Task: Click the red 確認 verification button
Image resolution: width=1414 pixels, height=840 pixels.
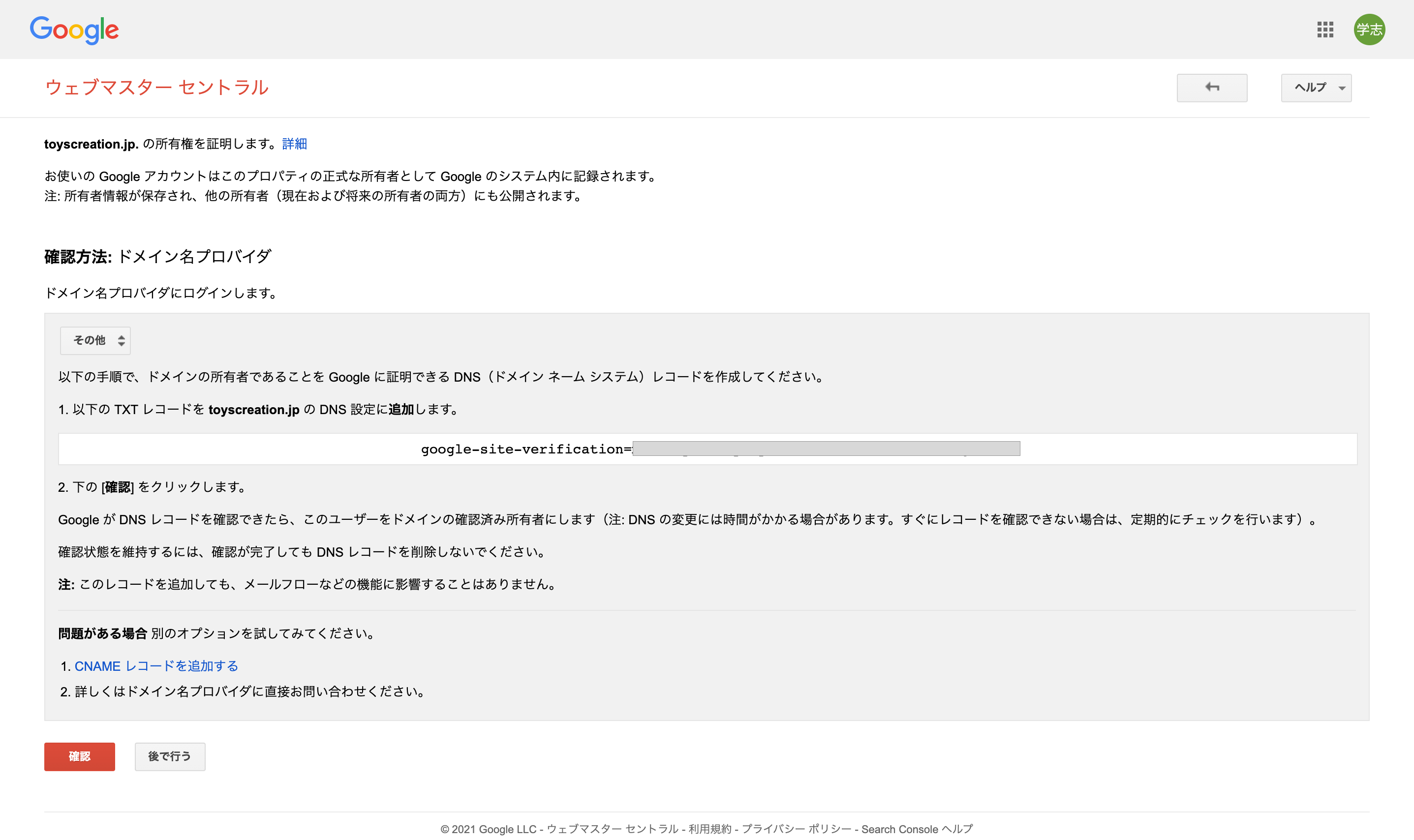Action: tap(79, 756)
